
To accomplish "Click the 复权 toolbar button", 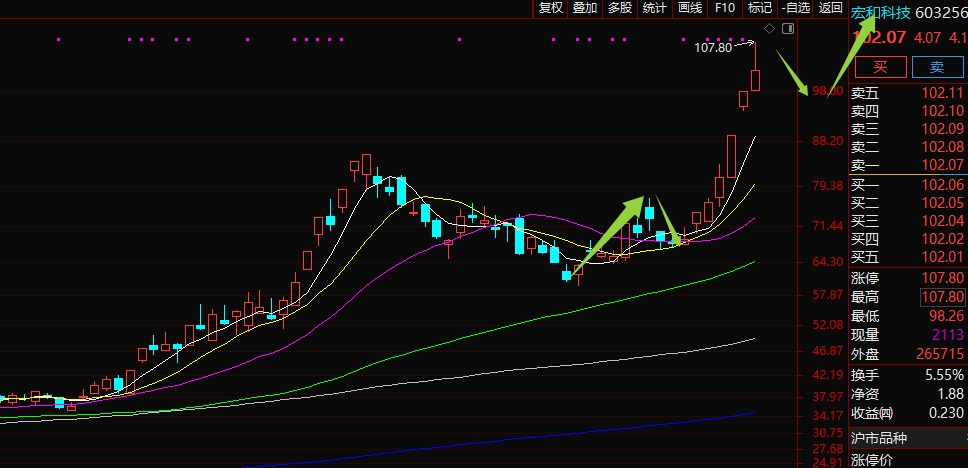I will (551, 8).
